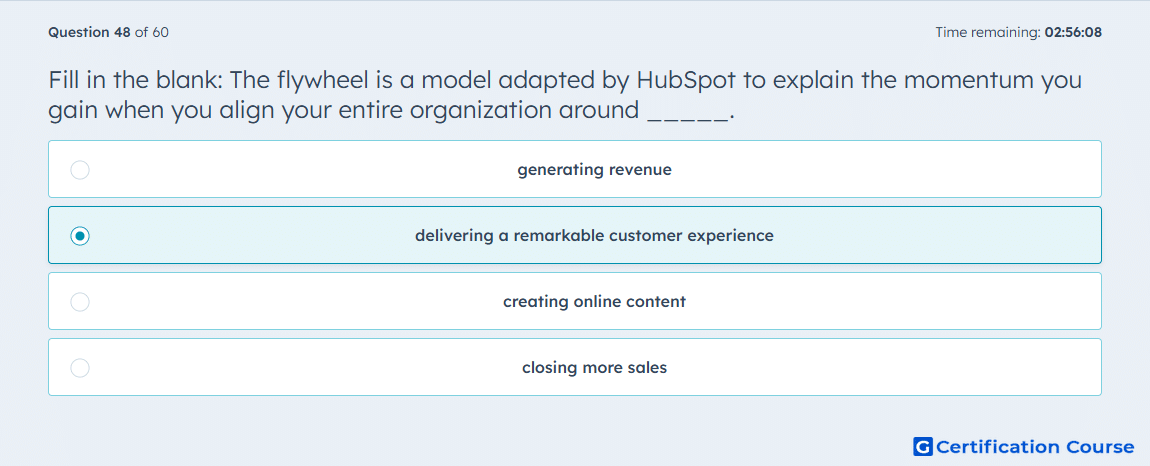Click the fill-in-the-blank question text
Image resolution: width=1150 pixels, height=466 pixels.
pyautogui.click(x=565, y=95)
